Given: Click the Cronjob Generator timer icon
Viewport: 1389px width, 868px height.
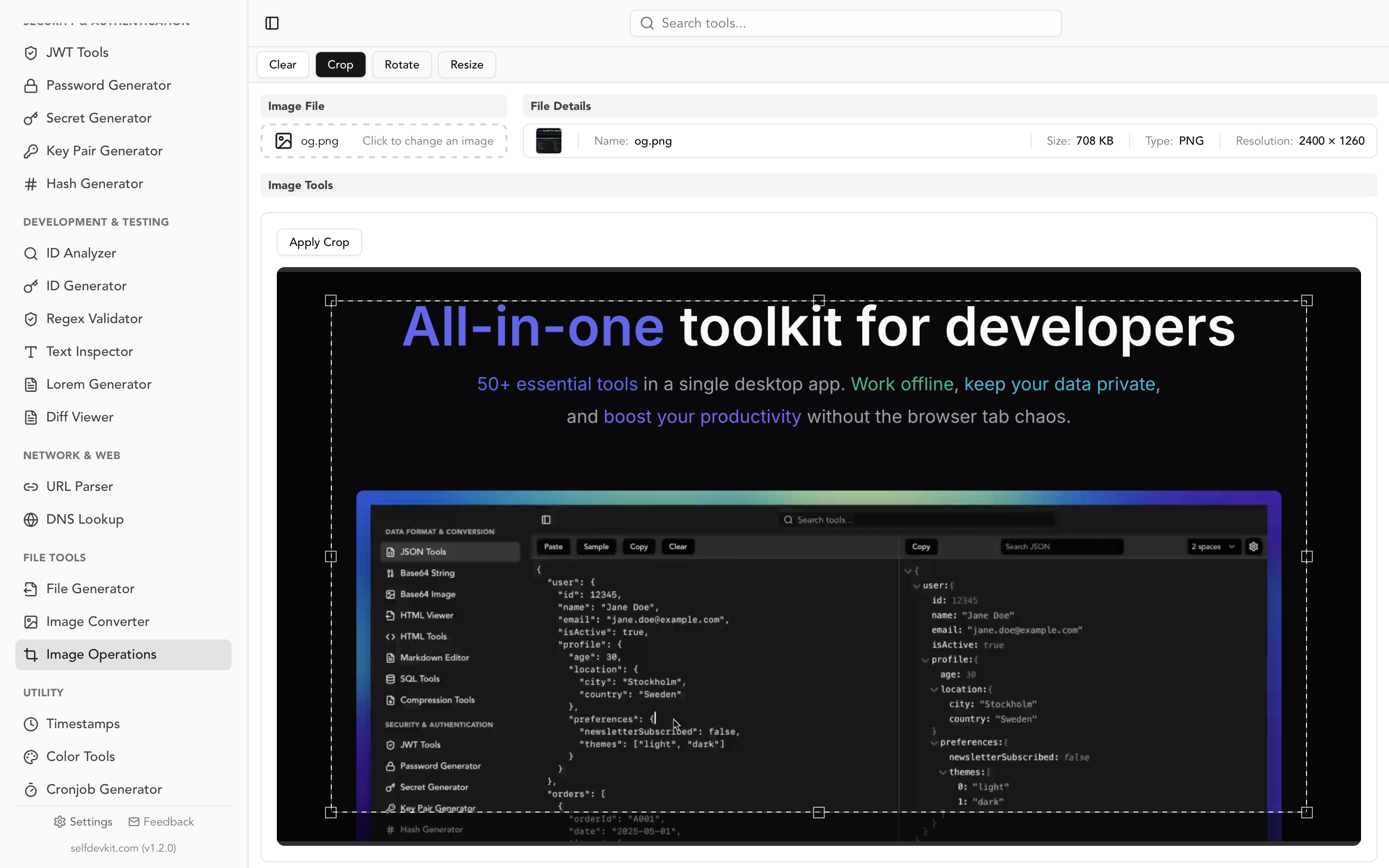Looking at the screenshot, I should [31, 789].
